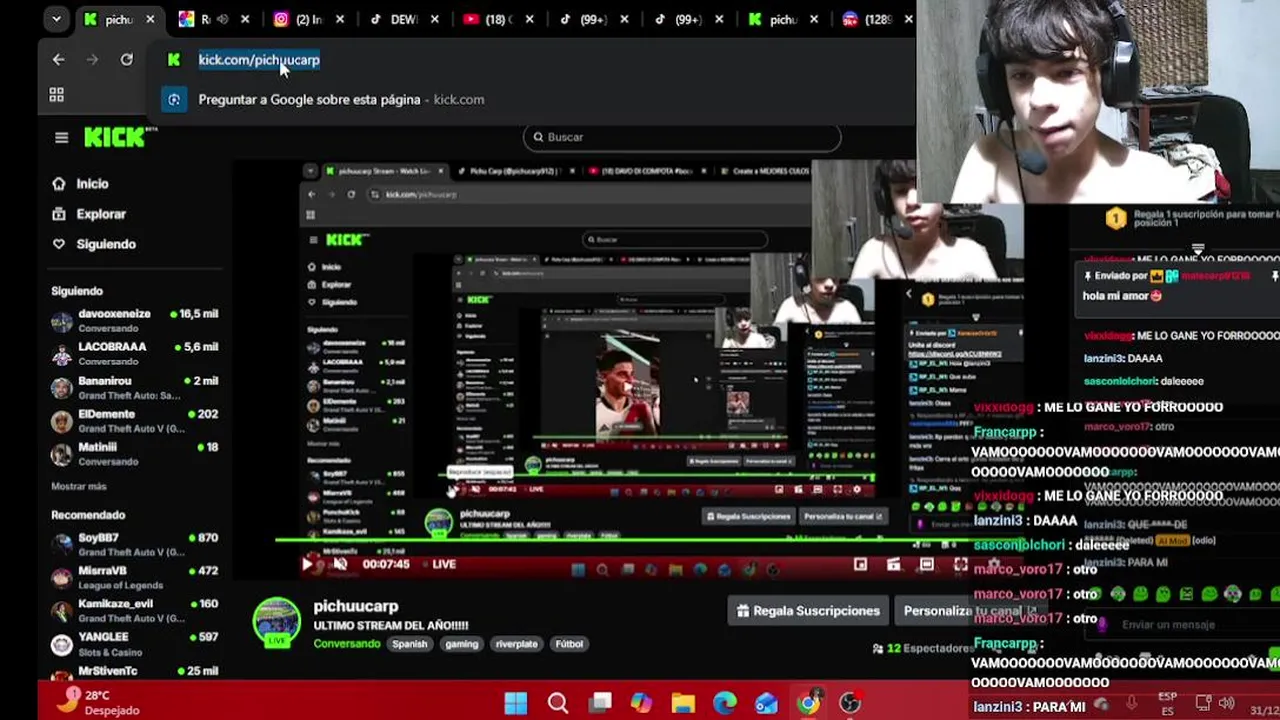Open Task View from the taskbar

tap(600, 703)
